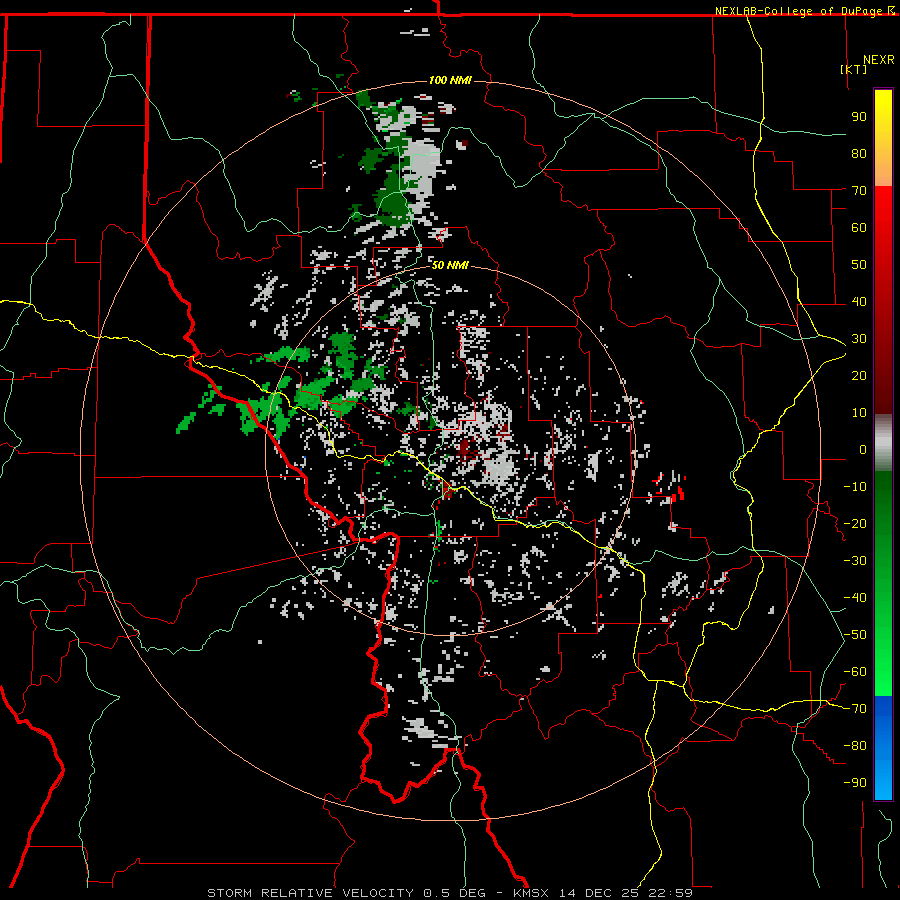The width and height of the screenshot is (900, 900).
Task: Click the STORM RELATIVE VELOCITY caption text
Action: click(310, 893)
